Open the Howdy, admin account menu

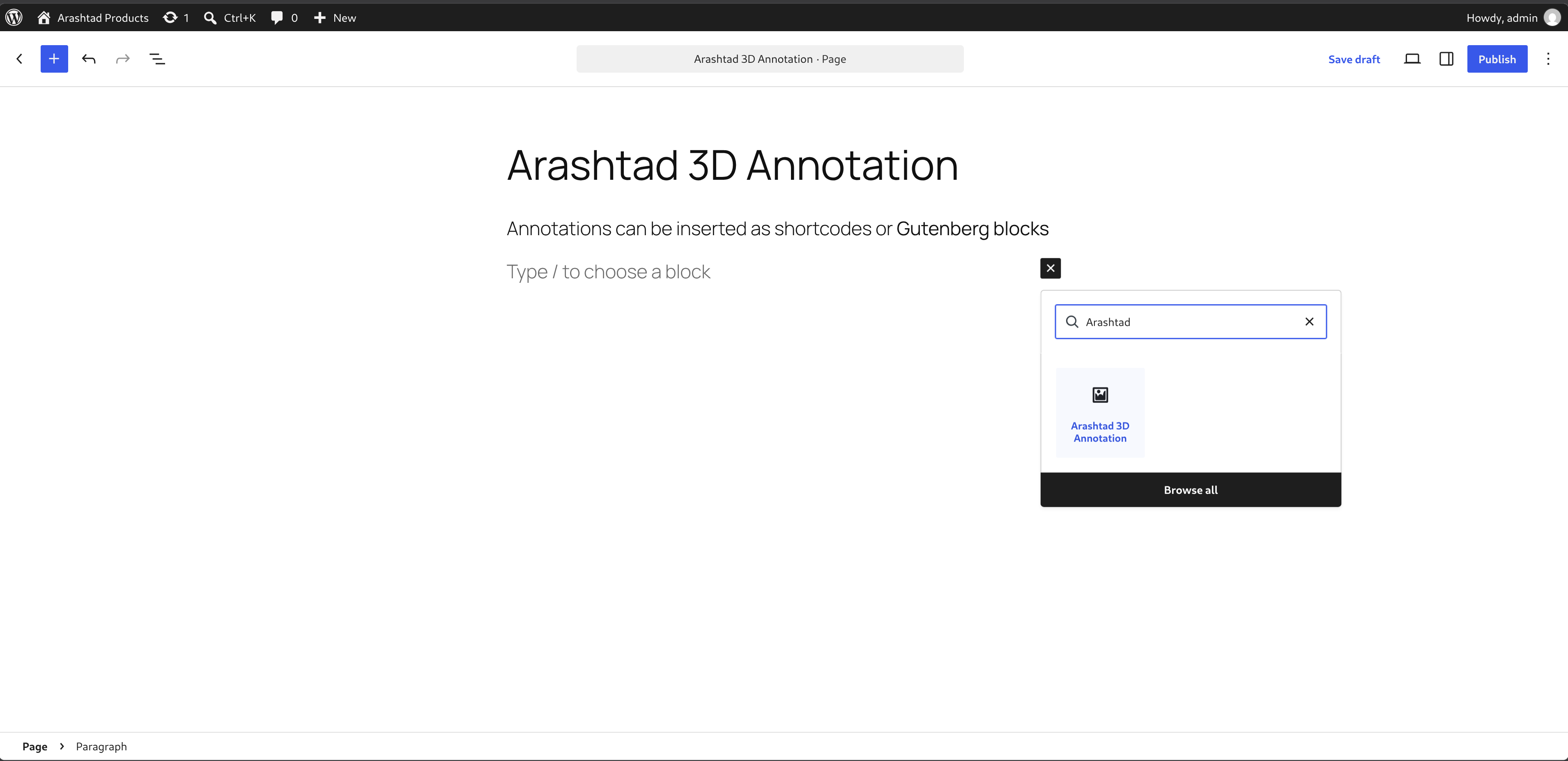click(1513, 18)
